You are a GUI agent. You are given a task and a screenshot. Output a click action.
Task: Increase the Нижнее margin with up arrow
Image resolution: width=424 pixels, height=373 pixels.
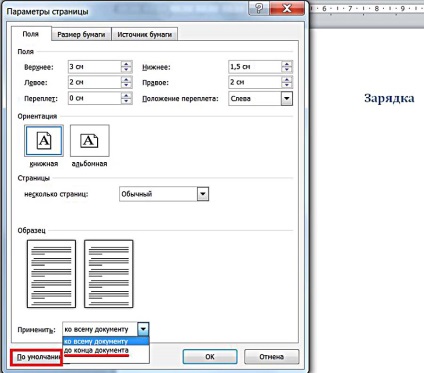[287, 64]
